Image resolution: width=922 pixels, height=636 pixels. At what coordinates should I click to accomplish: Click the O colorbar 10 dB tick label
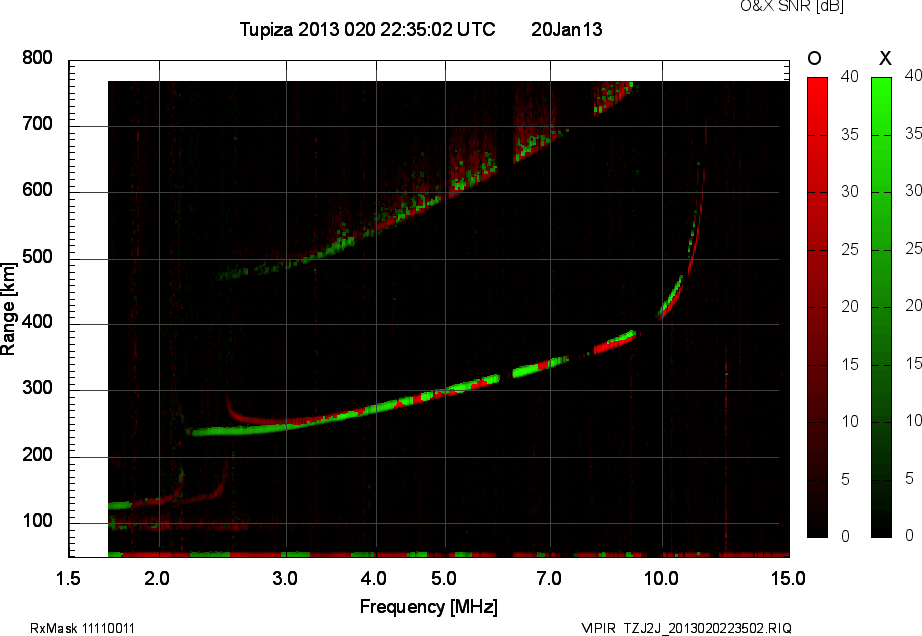[x=849, y=421]
